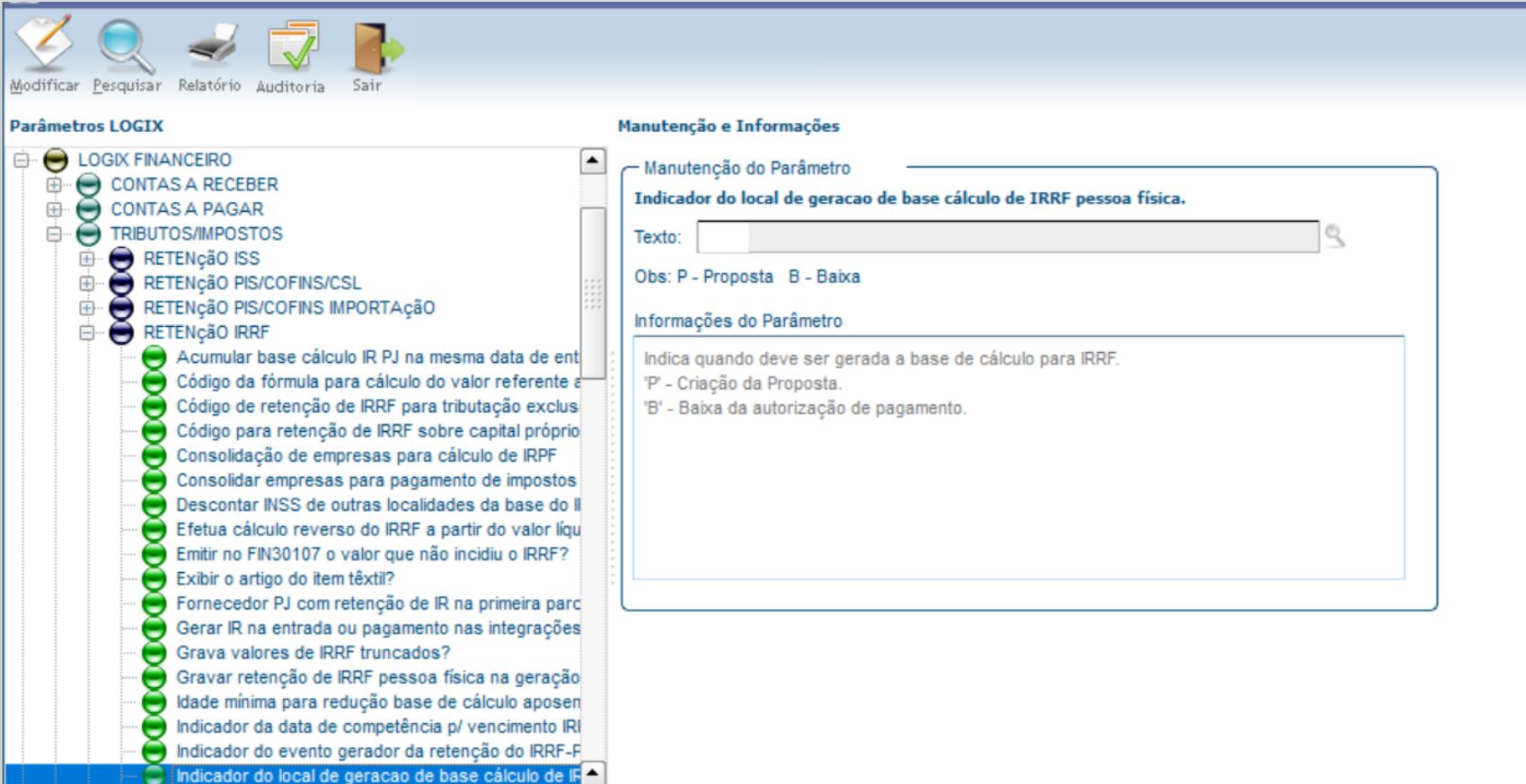Image resolution: width=1526 pixels, height=784 pixels.
Task: Select 'Efetua cálculo reverso do IRRF' row
Action: 377,530
